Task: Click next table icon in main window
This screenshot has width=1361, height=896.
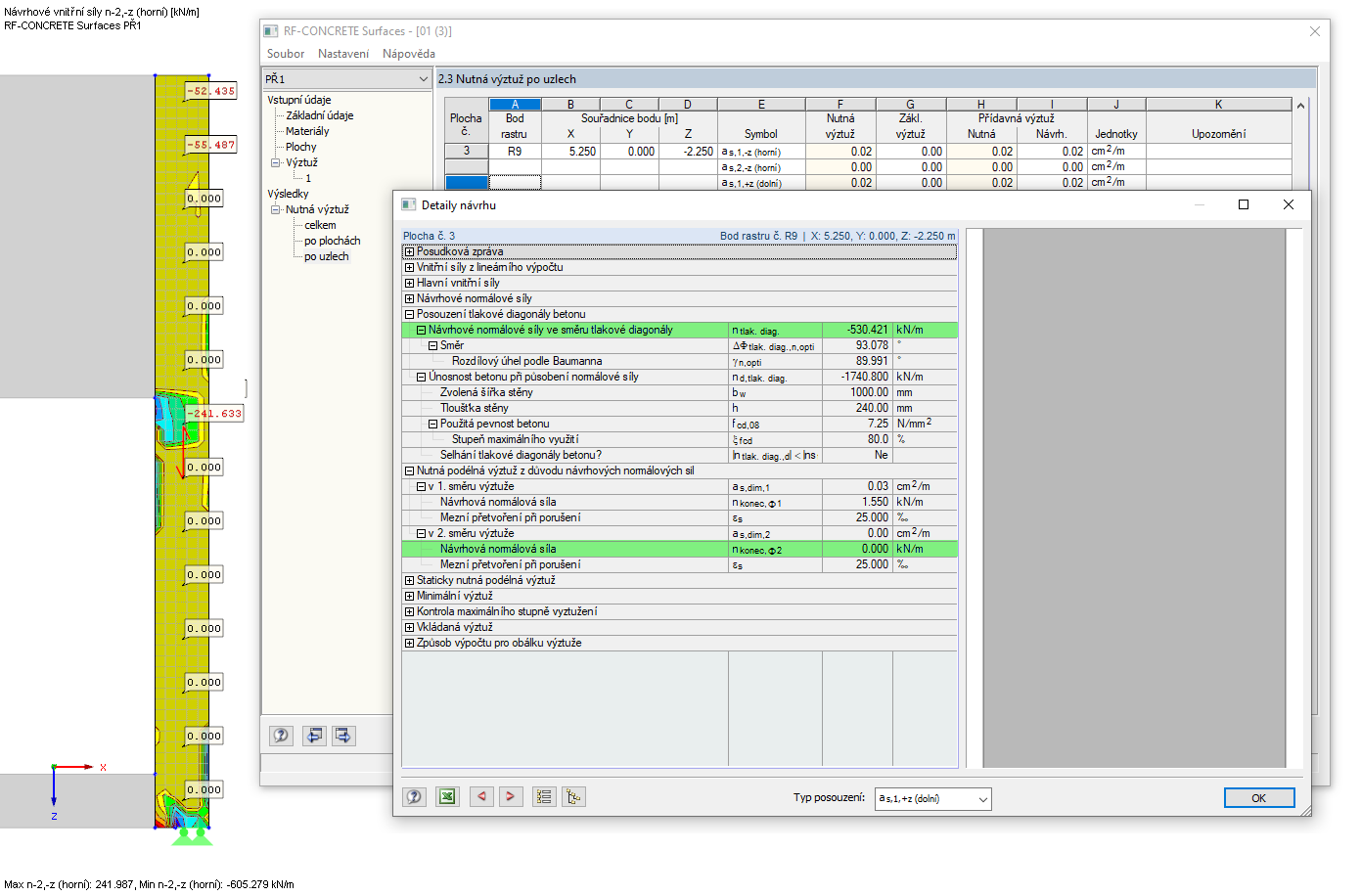Action: pos(343,736)
